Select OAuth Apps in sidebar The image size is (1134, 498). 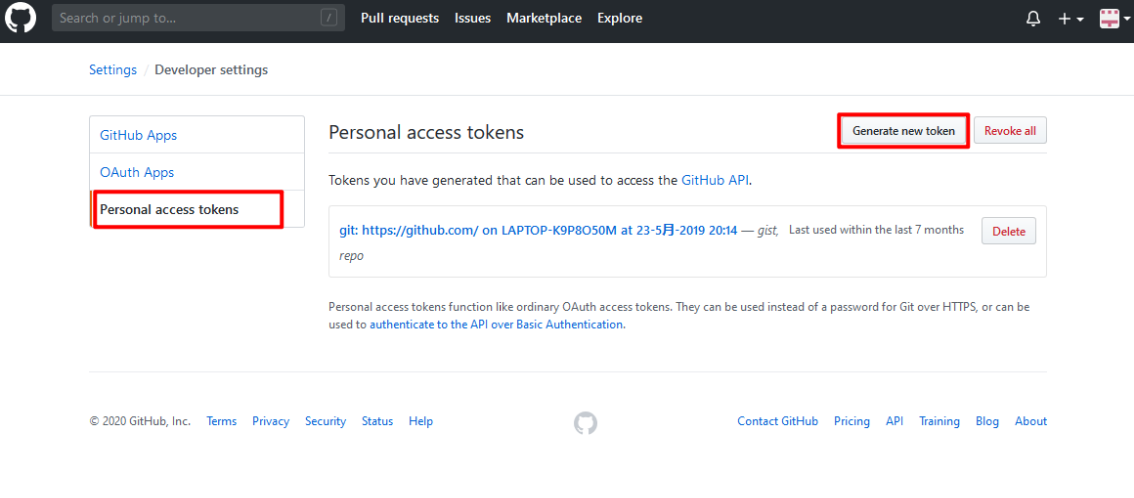tap(137, 172)
